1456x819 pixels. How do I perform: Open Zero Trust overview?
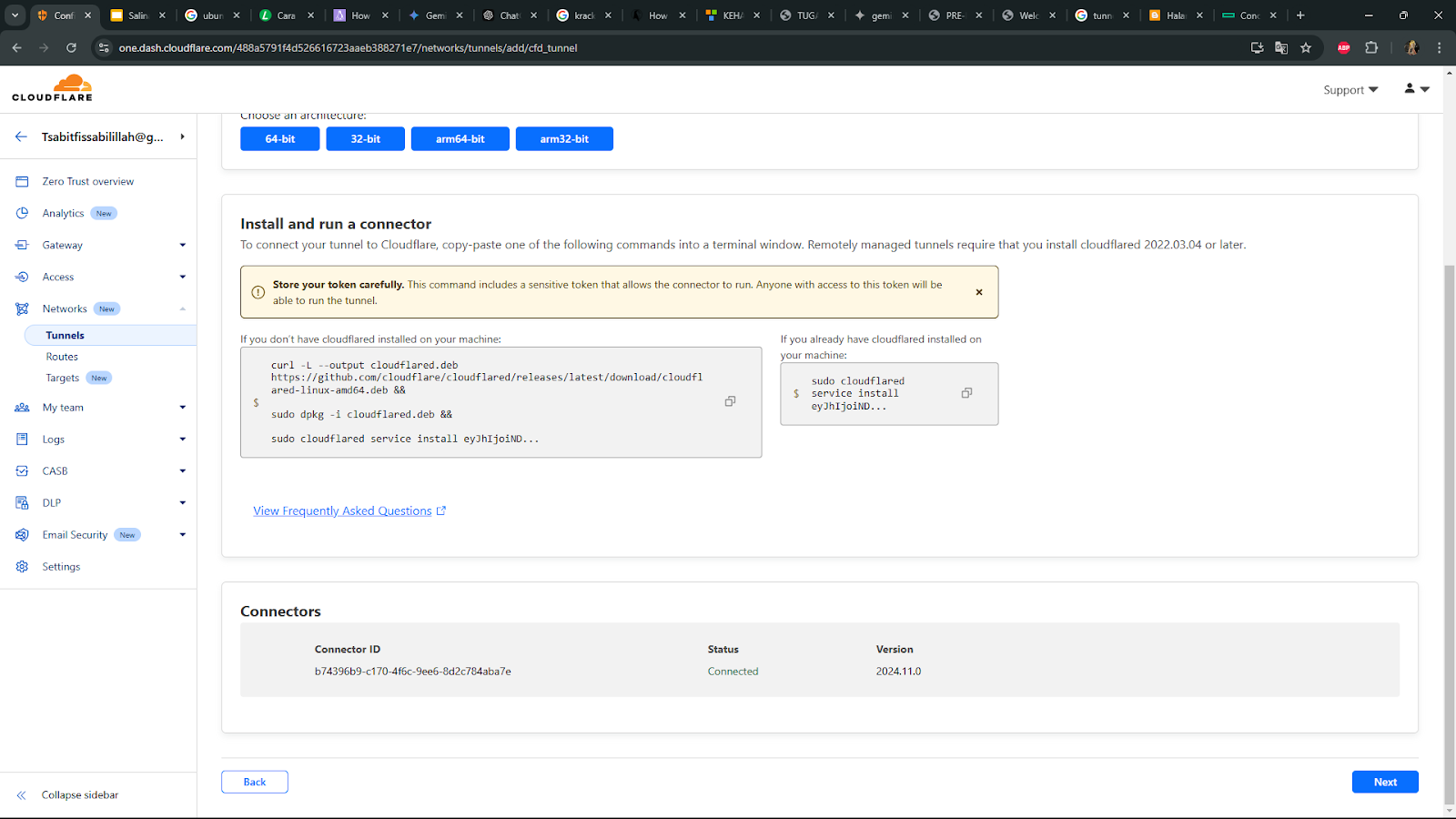point(88,181)
